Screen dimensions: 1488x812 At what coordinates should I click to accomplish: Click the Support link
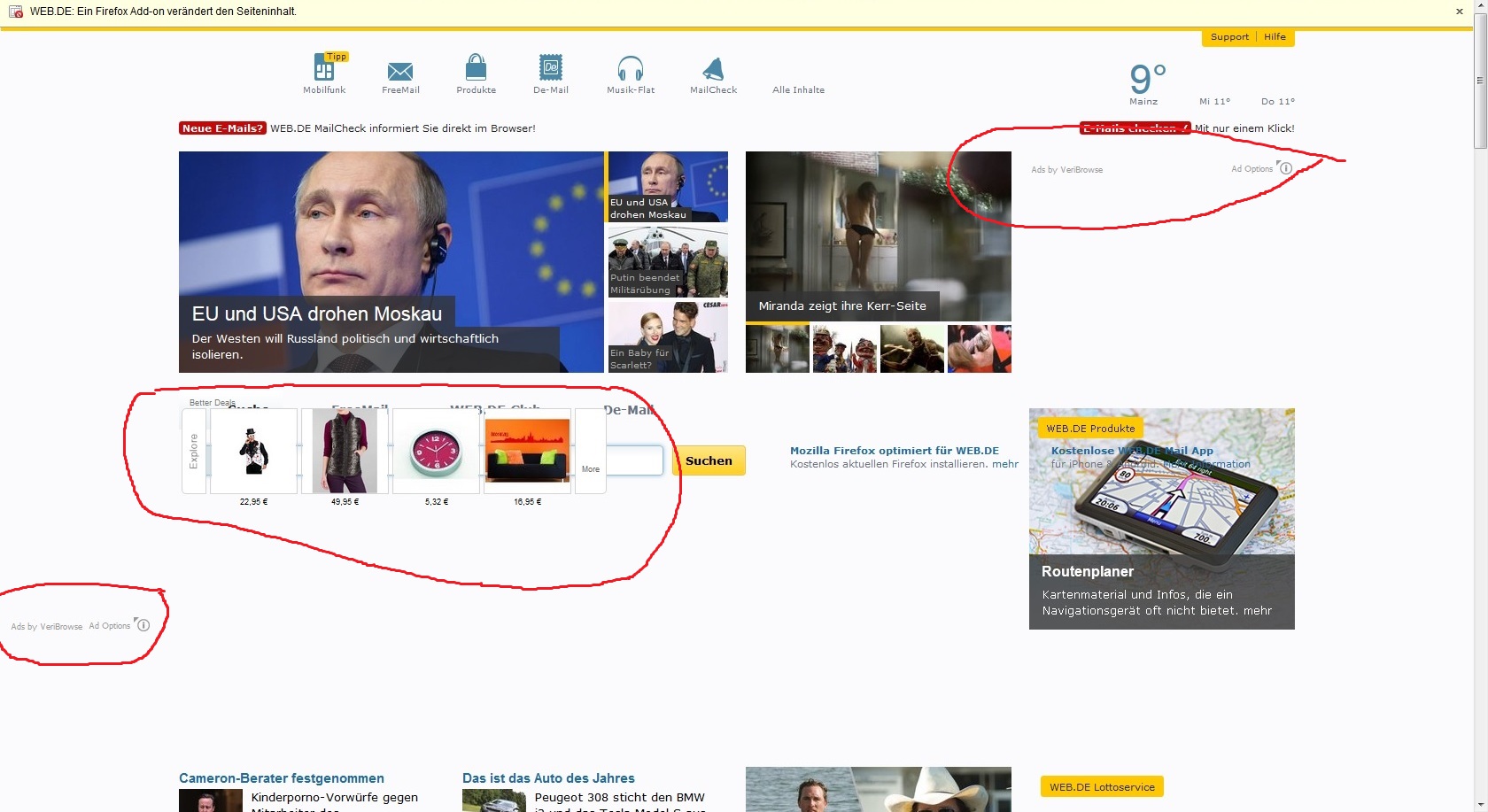click(1229, 37)
